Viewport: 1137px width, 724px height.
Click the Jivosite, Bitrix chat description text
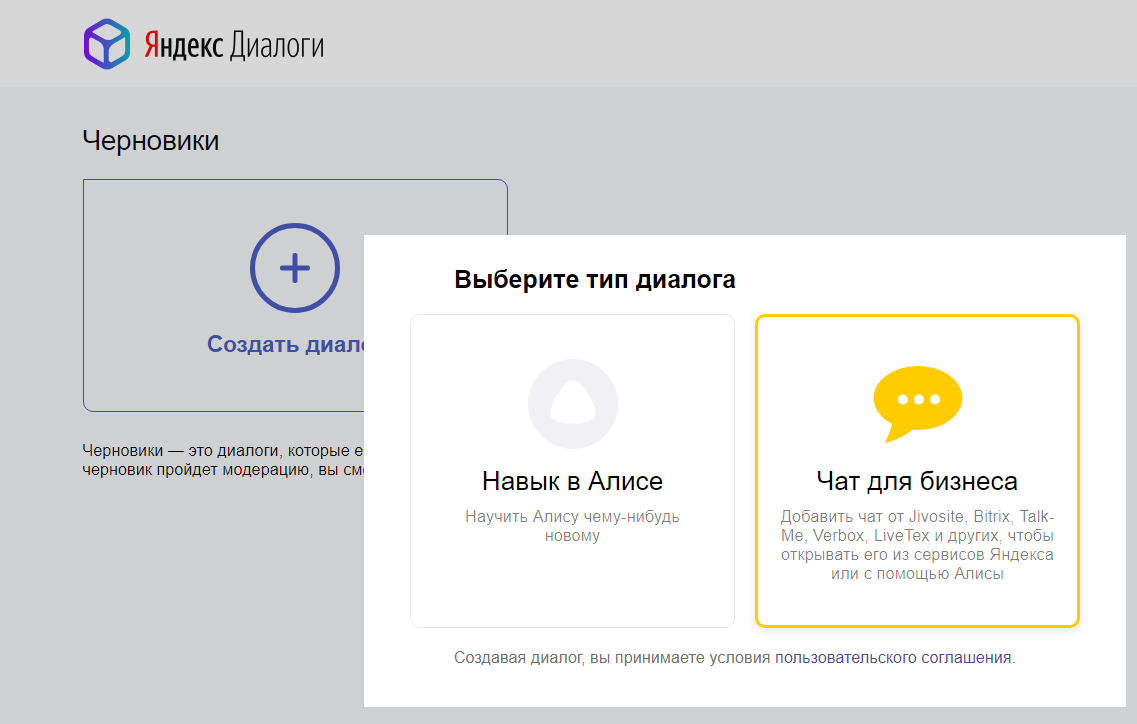pyautogui.click(x=917, y=545)
